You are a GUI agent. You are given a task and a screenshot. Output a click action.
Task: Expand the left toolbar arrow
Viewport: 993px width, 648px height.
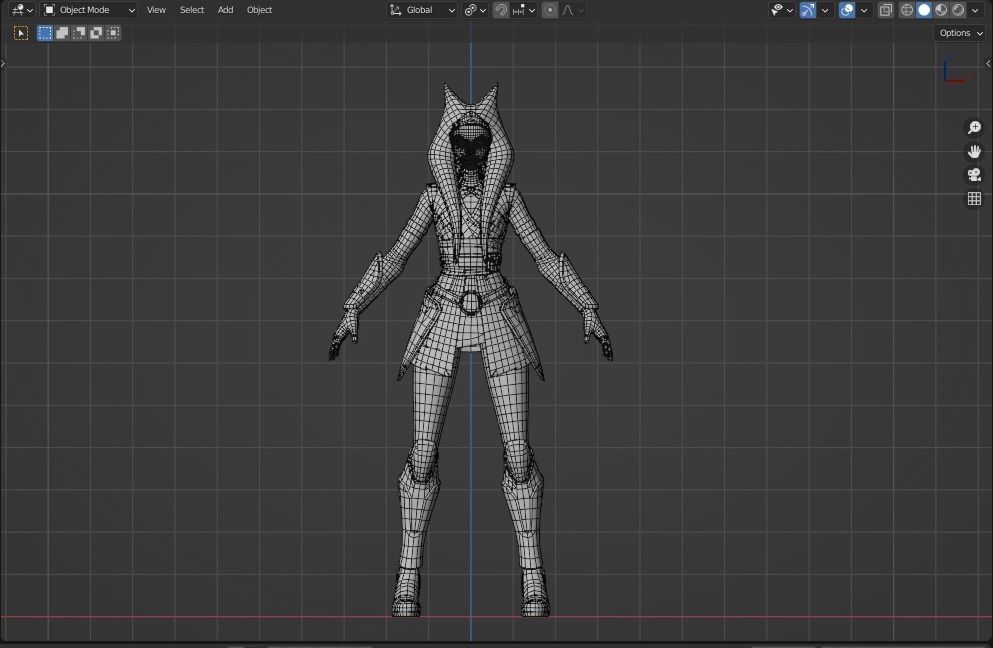(3, 63)
